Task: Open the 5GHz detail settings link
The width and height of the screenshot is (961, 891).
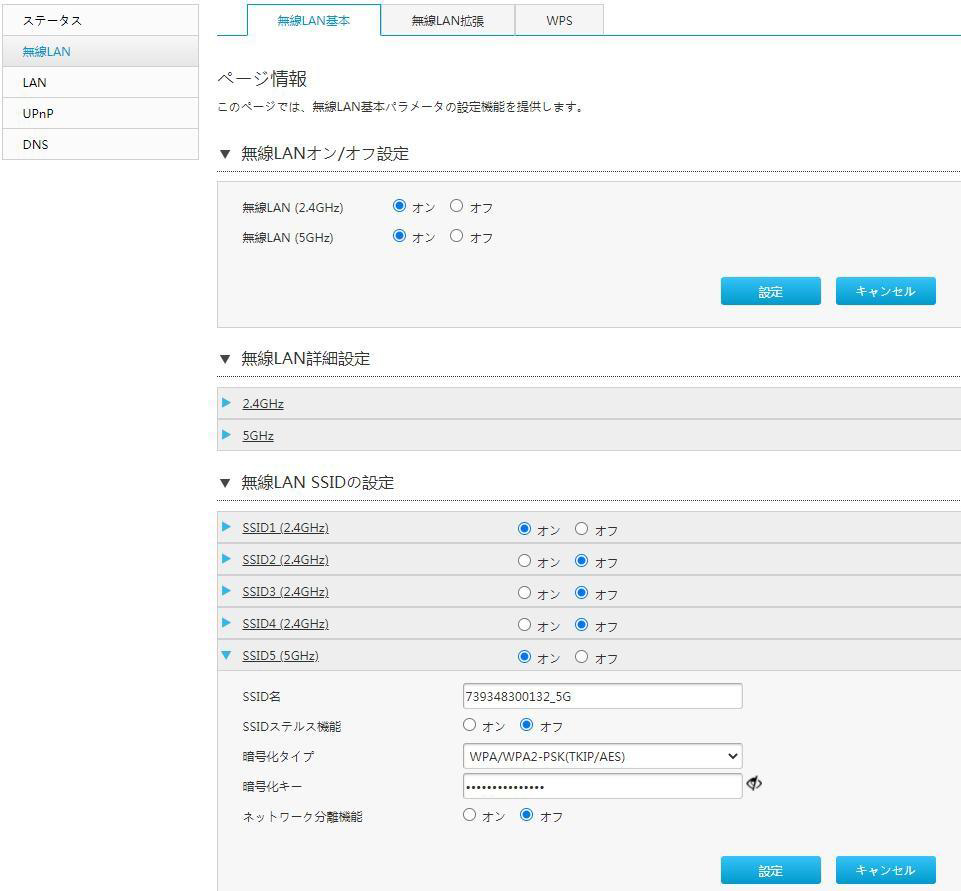Action: (258, 435)
